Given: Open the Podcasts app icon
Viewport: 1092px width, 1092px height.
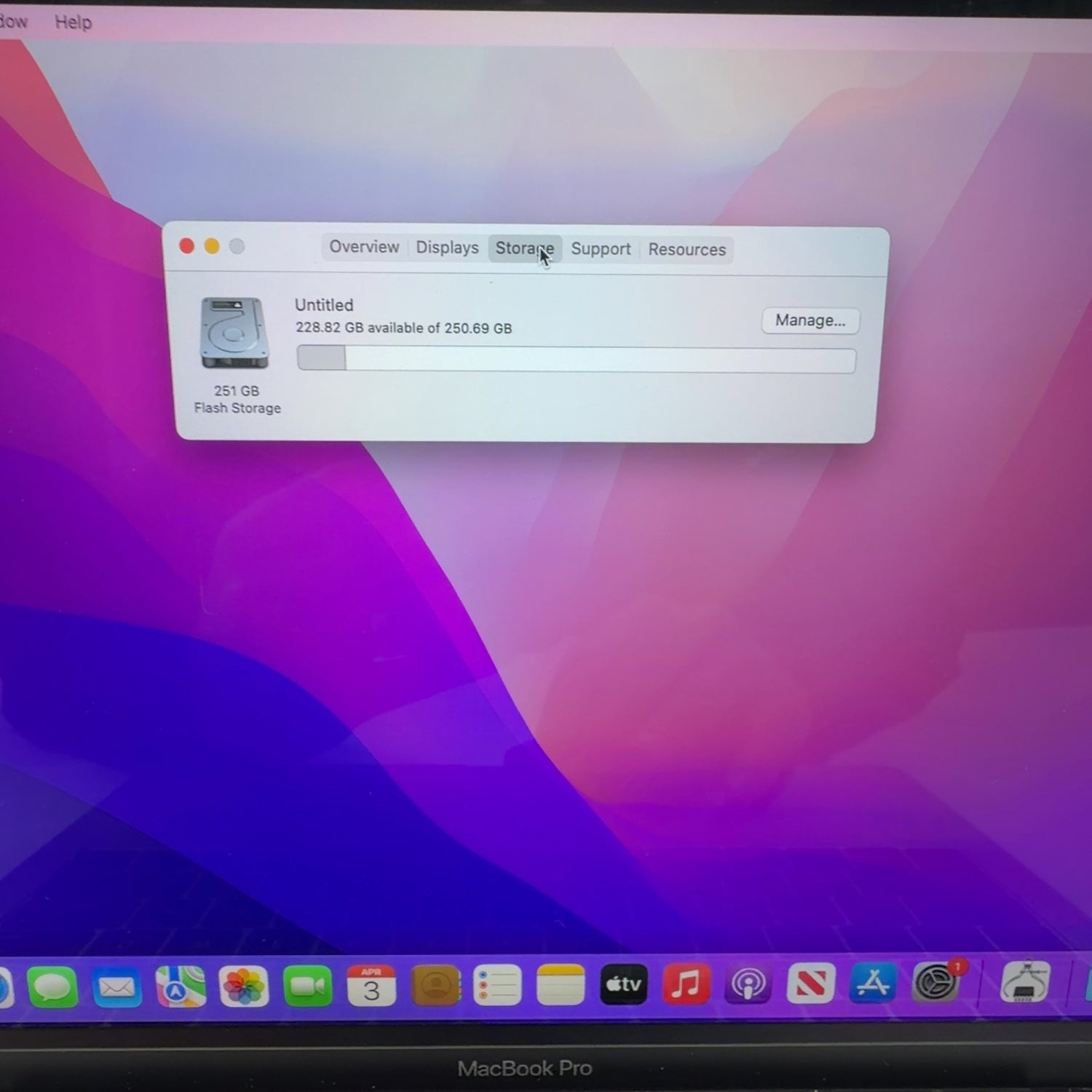Looking at the screenshot, I should (748, 985).
